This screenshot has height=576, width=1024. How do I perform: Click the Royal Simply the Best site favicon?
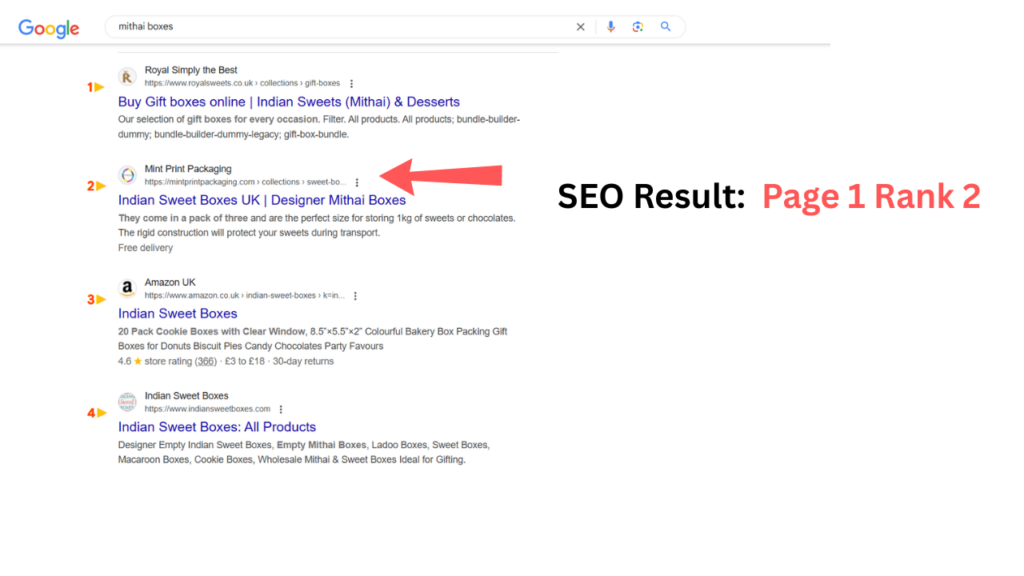tap(127, 76)
